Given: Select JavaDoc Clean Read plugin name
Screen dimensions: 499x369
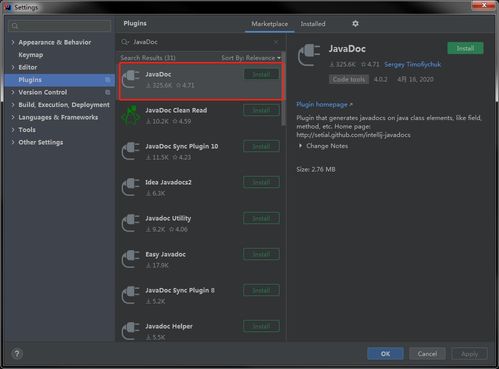Looking at the screenshot, I should [x=176, y=110].
